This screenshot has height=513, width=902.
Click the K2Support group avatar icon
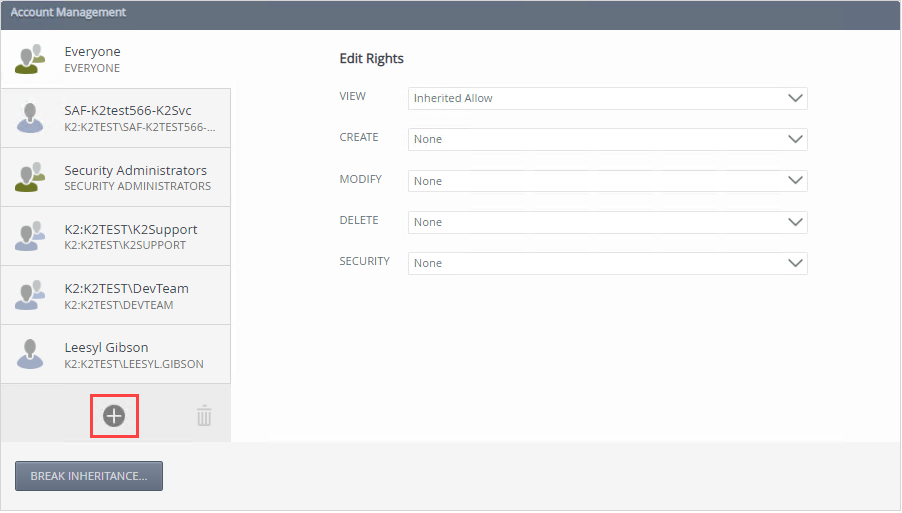click(x=30, y=236)
